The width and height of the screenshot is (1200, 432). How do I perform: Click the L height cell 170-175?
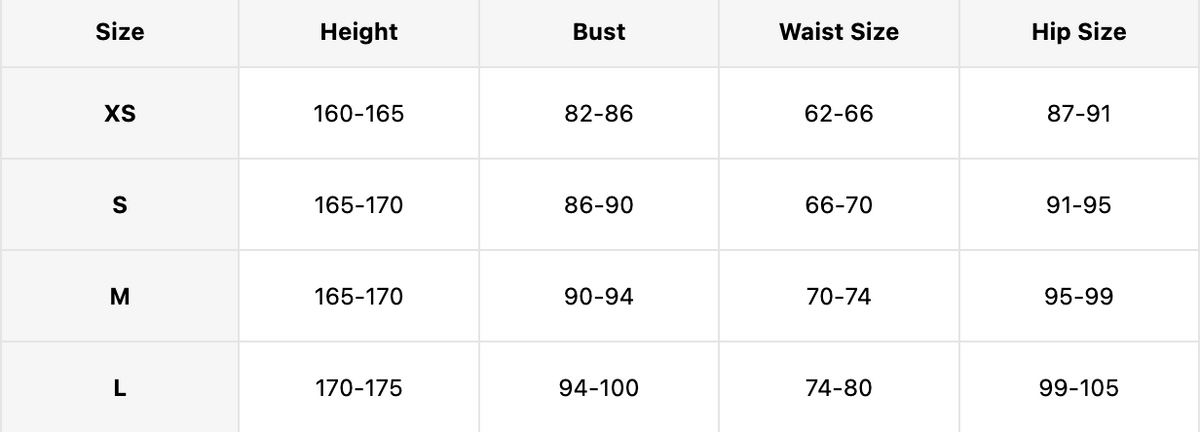359,388
